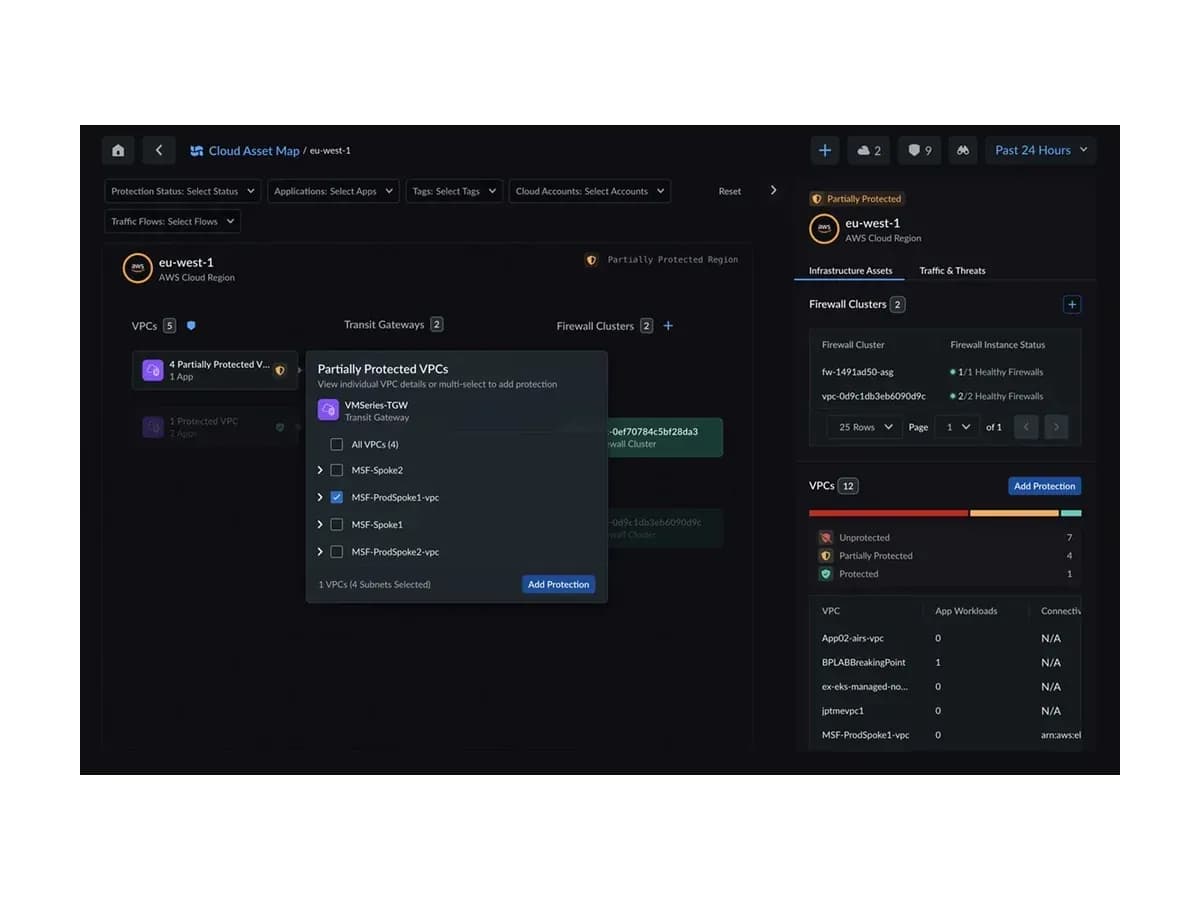Check the All VPCs (4) checkbox

coord(337,444)
